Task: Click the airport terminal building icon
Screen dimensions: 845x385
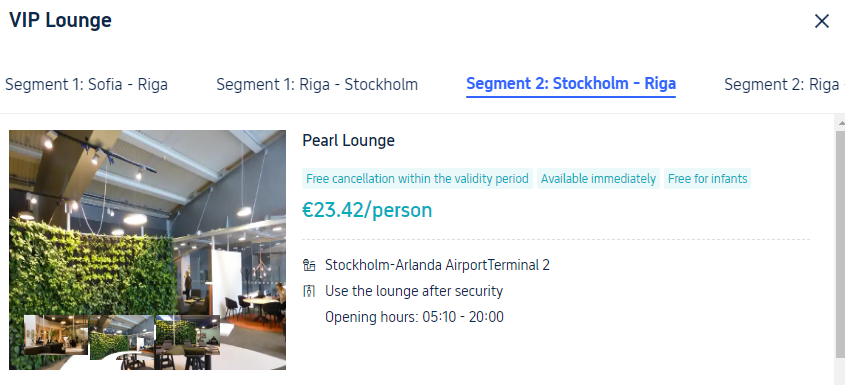Action: click(309, 265)
